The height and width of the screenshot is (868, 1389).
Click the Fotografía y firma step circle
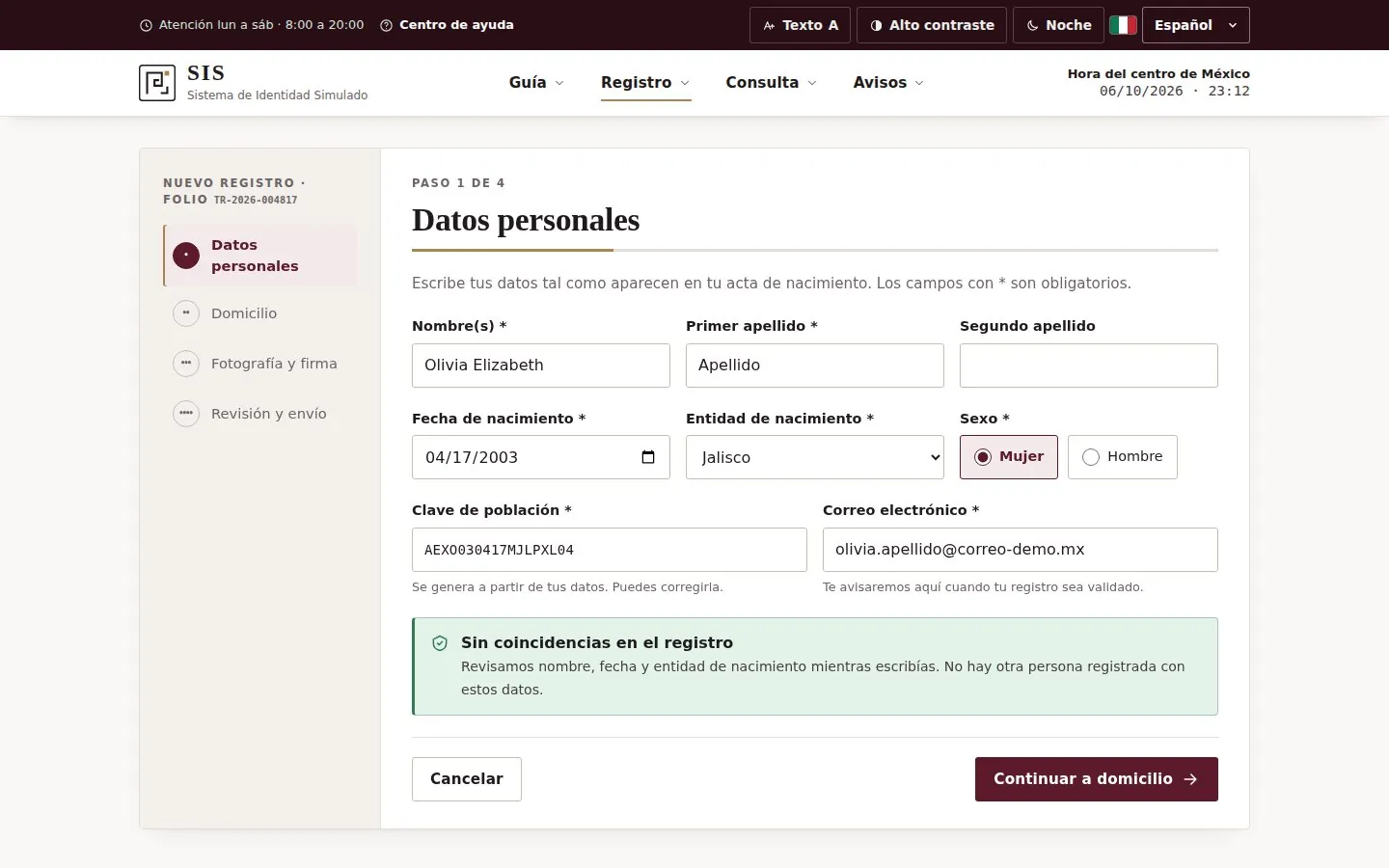click(x=186, y=364)
